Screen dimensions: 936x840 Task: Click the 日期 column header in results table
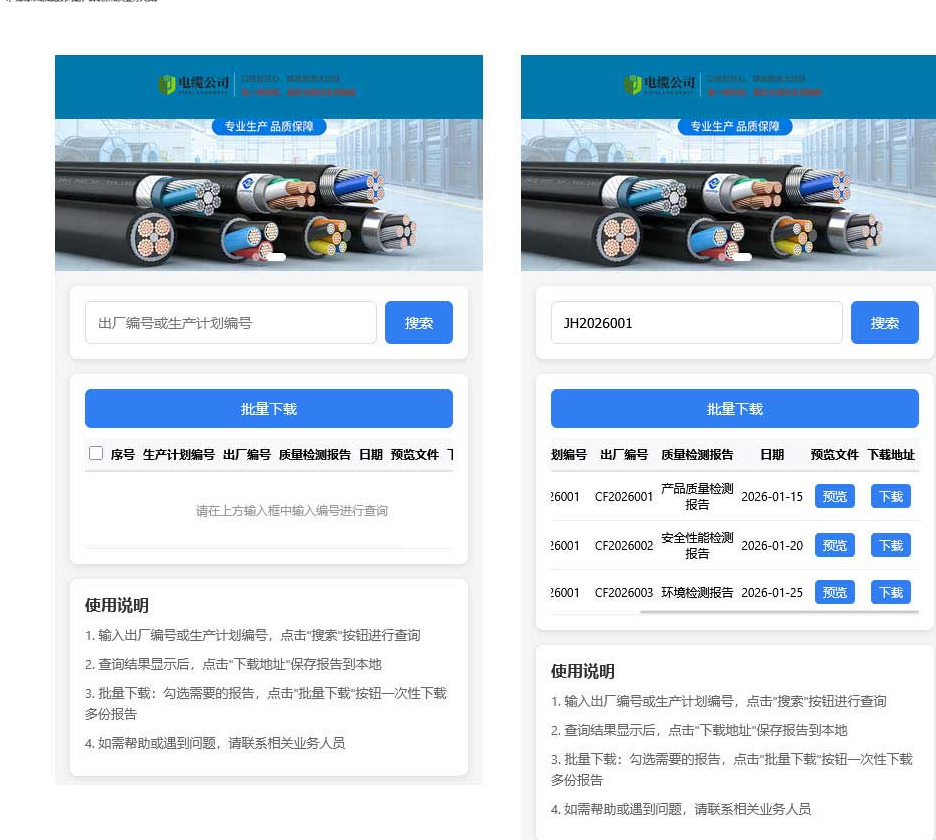tap(772, 454)
